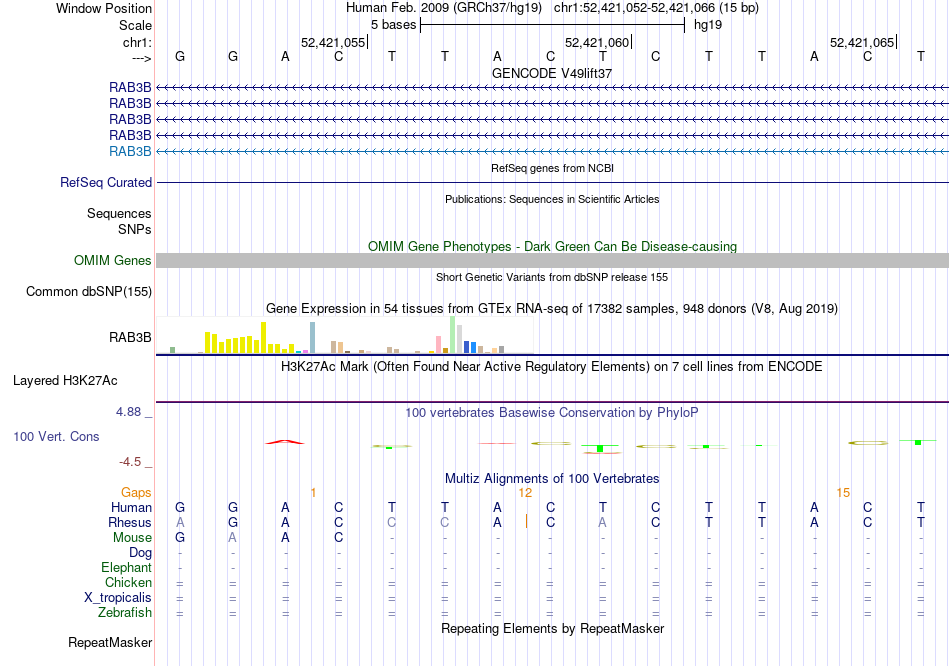Image resolution: width=950 pixels, height=666 pixels.
Task: Click position marker 52,421,060
Action: click(x=597, y=42)
